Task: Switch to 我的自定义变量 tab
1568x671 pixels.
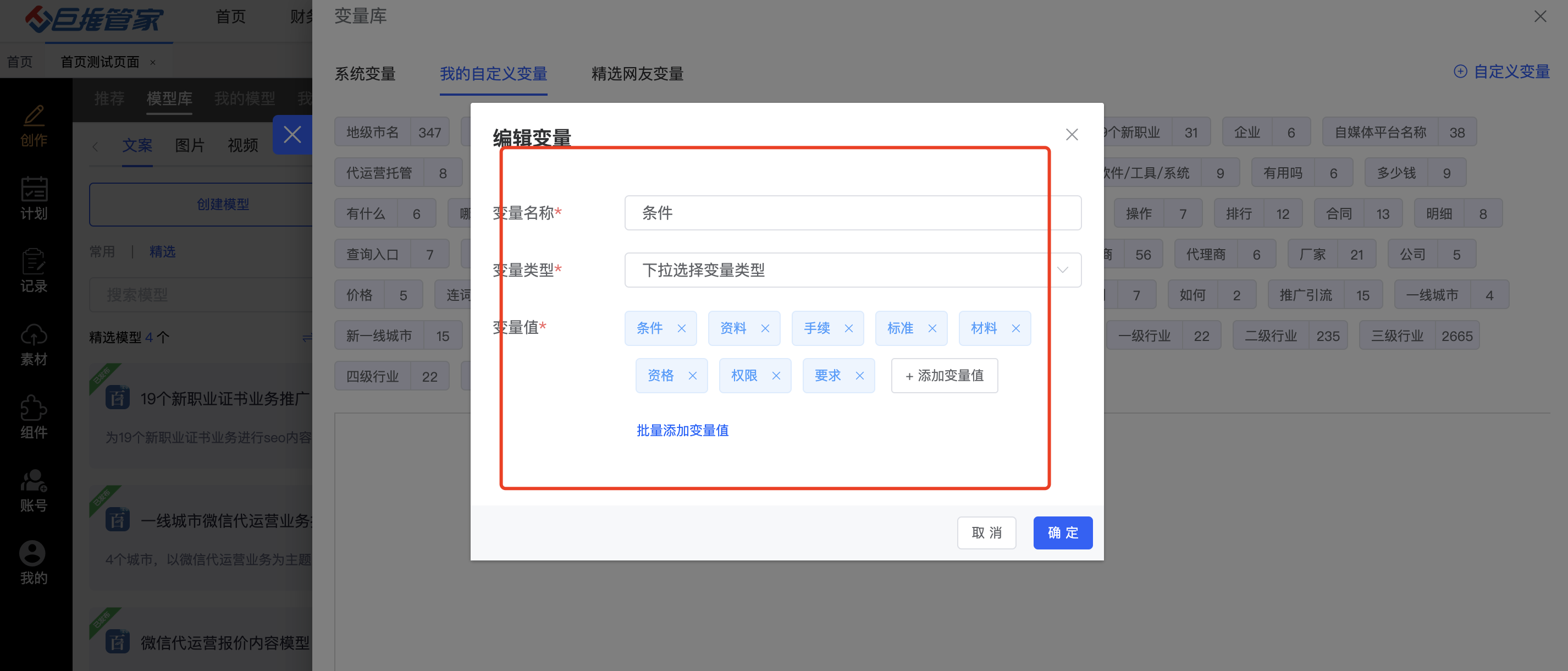Action: click(x=493, y=74)
